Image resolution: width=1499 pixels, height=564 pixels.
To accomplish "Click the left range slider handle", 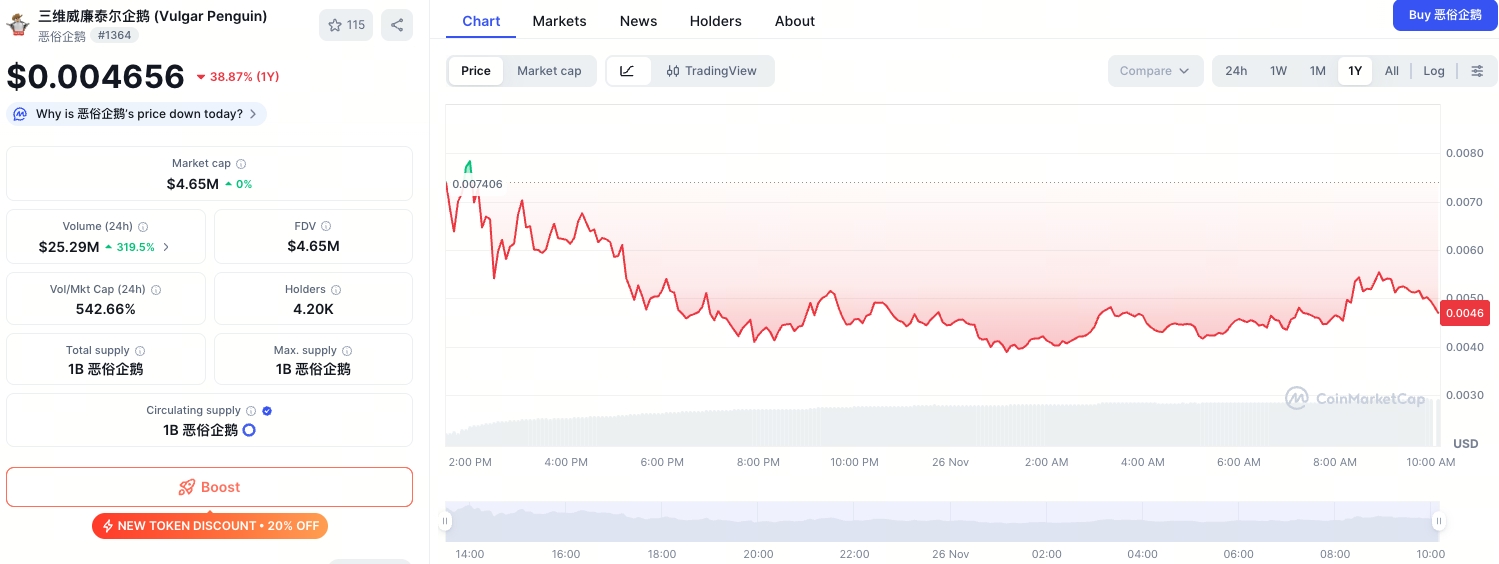I will (x=446, y=521).
